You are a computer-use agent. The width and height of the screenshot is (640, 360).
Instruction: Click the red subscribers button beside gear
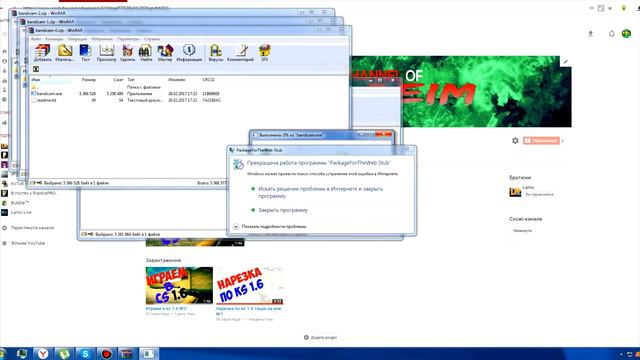(x=542, y=140)
